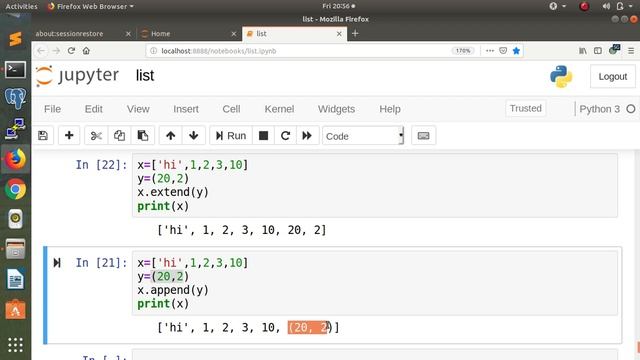The image size is (640, 360).
Task: Insert a cell below with plus icon
Action: click(x=69, y=136)
